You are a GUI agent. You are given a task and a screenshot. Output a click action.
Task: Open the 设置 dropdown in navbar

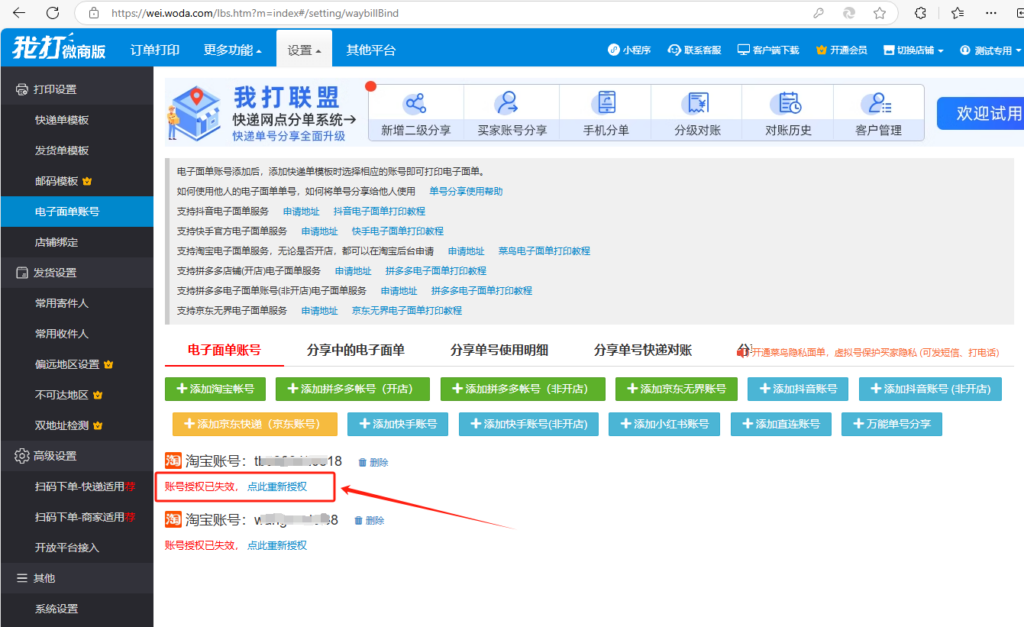[304, 50]
